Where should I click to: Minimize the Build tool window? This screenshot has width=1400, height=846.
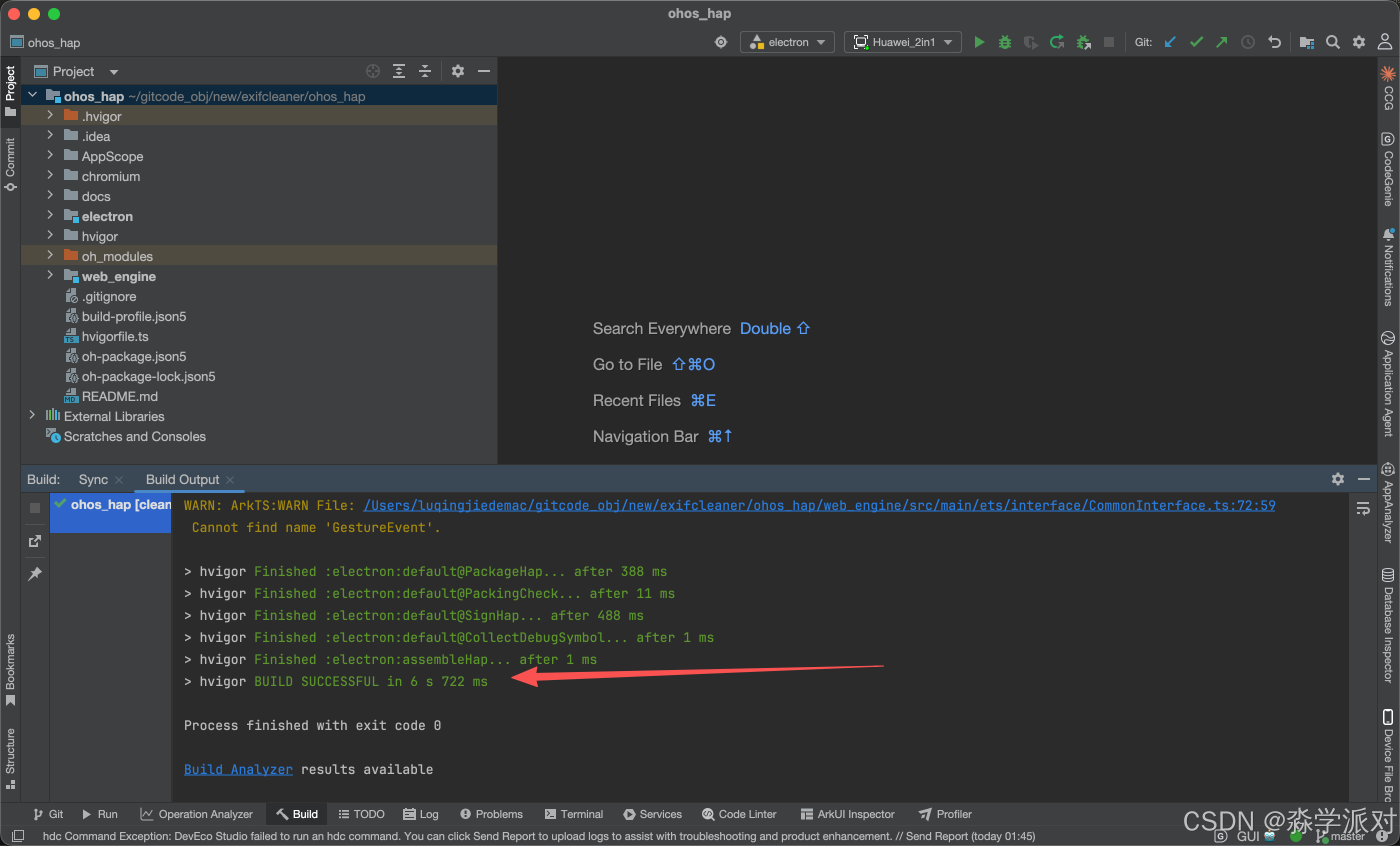coord(1363,479)
